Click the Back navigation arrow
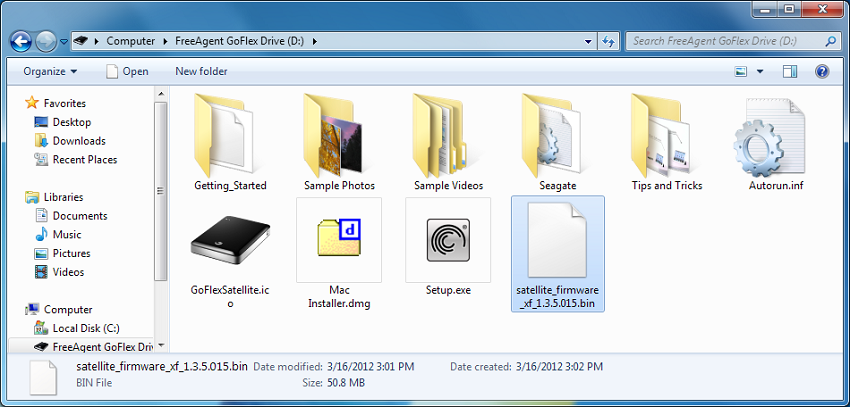 point(21,41)
